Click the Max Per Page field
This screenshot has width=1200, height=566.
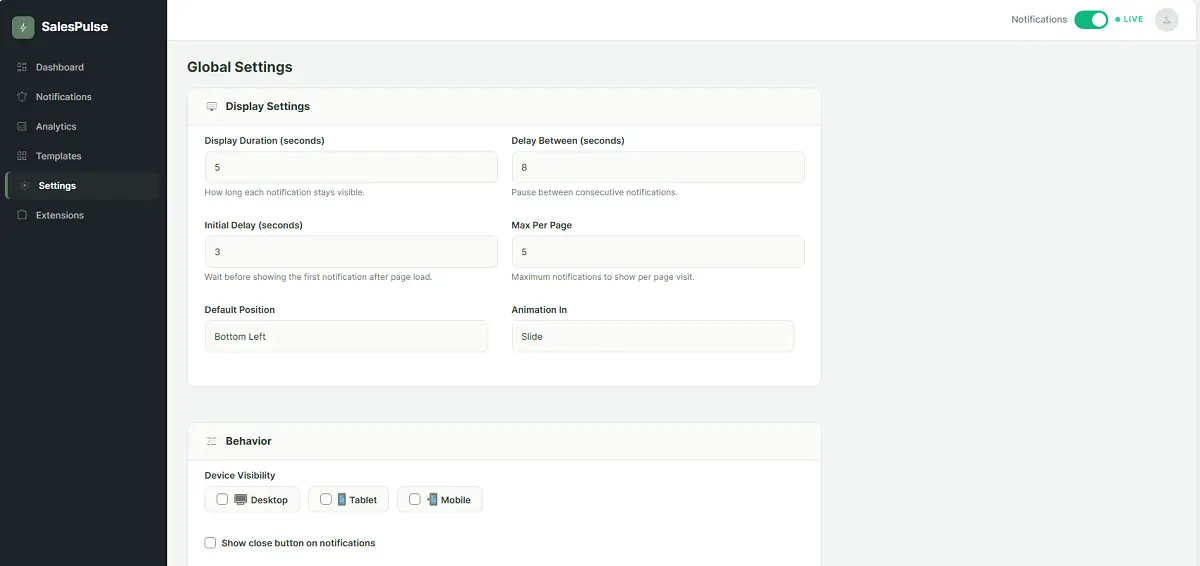(x=658, y=252)
